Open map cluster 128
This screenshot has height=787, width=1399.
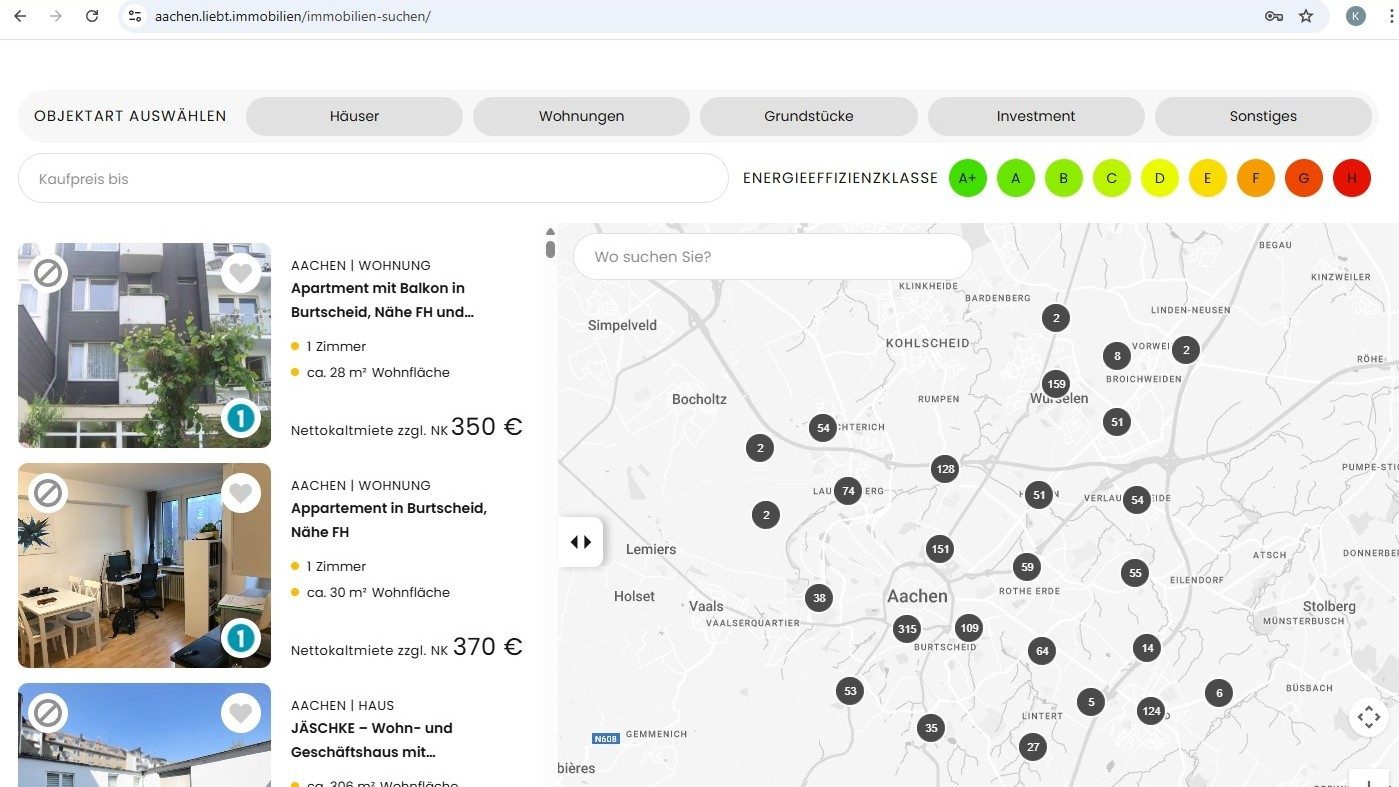click(945, 468)
